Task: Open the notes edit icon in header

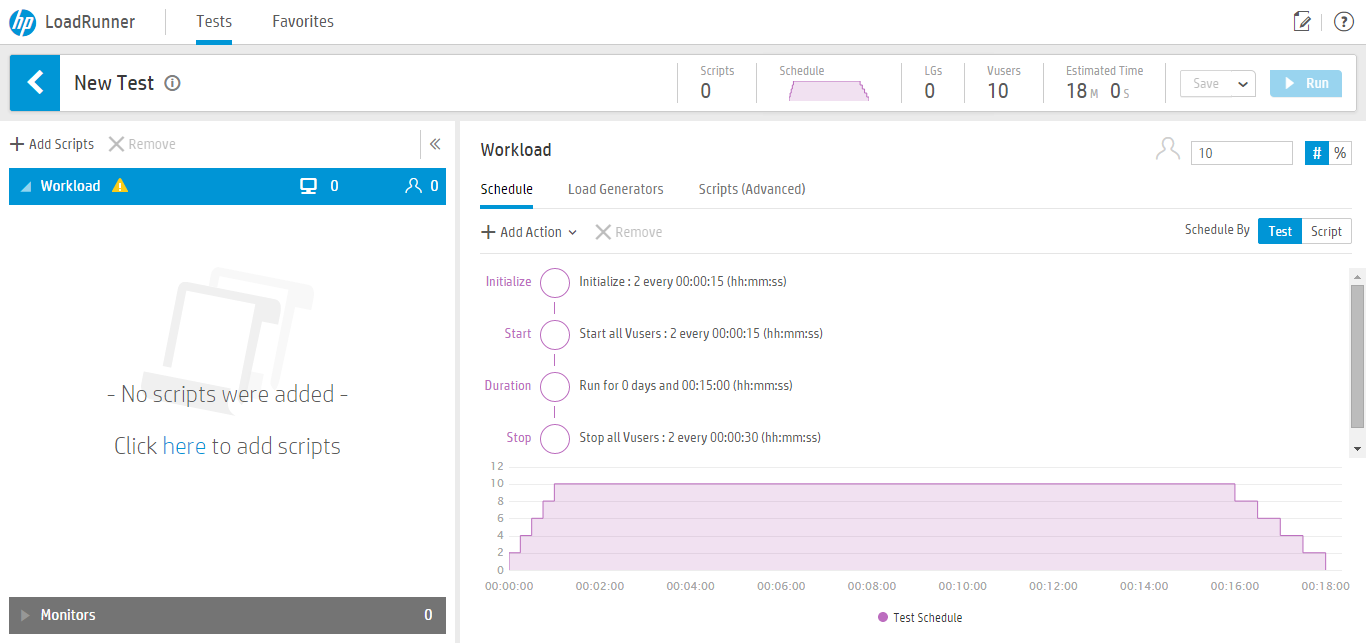Action: pos(1302,22)
